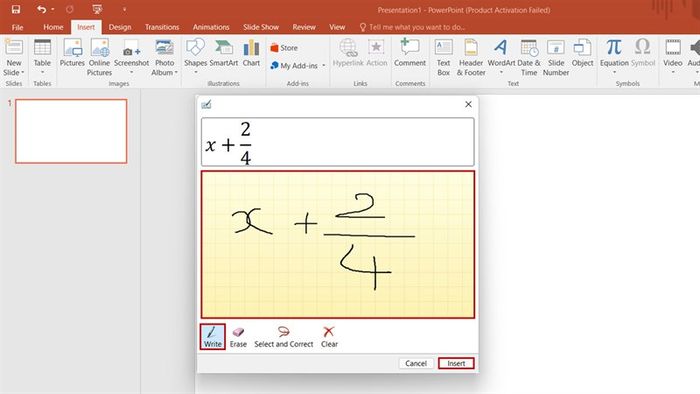Toggle the Write pen tool
This screenshot has width=700, height=394.
[x=212, y=337]
